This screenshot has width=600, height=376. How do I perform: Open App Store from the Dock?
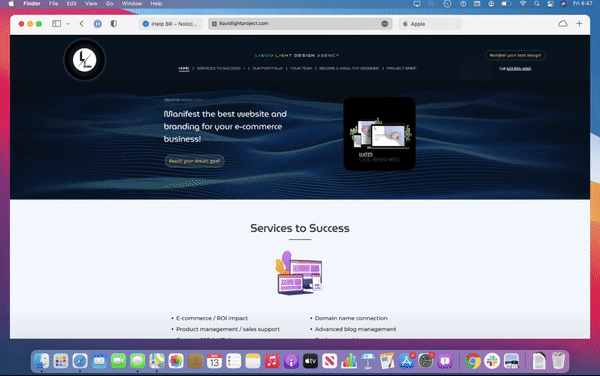[x=406, y=361]
